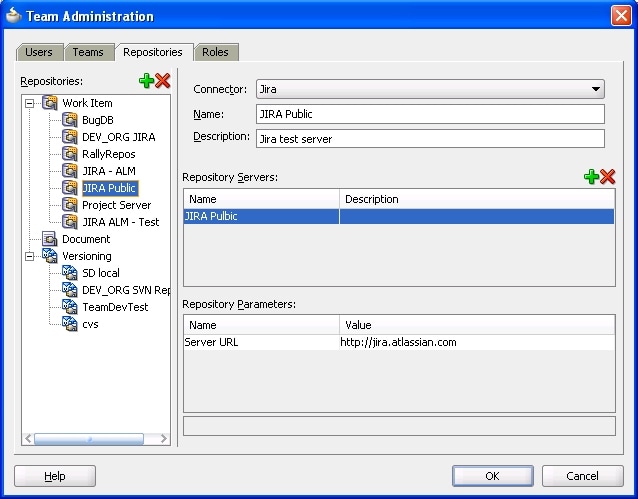The width and height of the screenshot is (638, 499).
Task: Click the BugDB repository icon
Action: [x=70, y=120]
